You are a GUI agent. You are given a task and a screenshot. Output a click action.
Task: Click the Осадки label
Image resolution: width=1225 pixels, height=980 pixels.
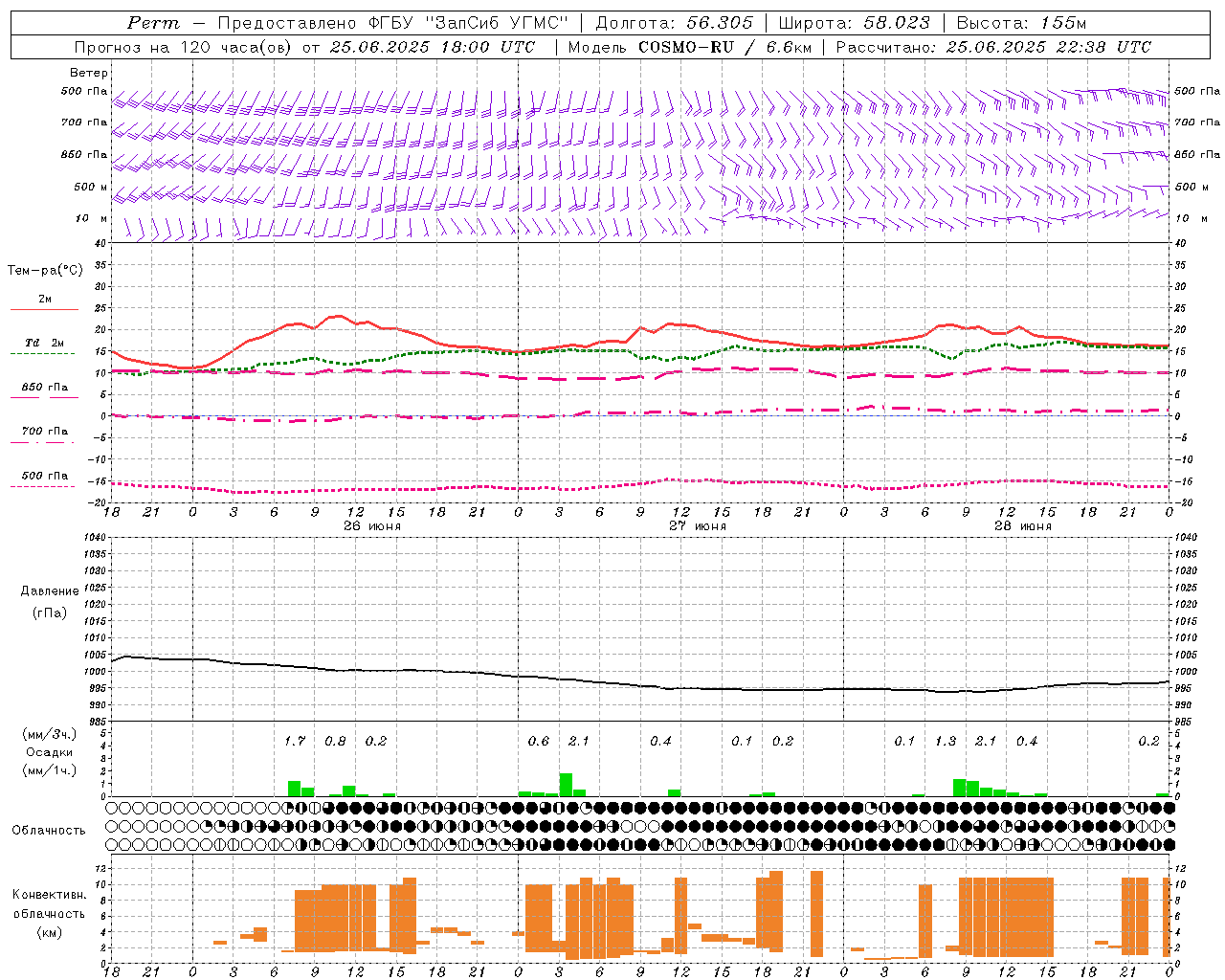click(x=49, y=753)
